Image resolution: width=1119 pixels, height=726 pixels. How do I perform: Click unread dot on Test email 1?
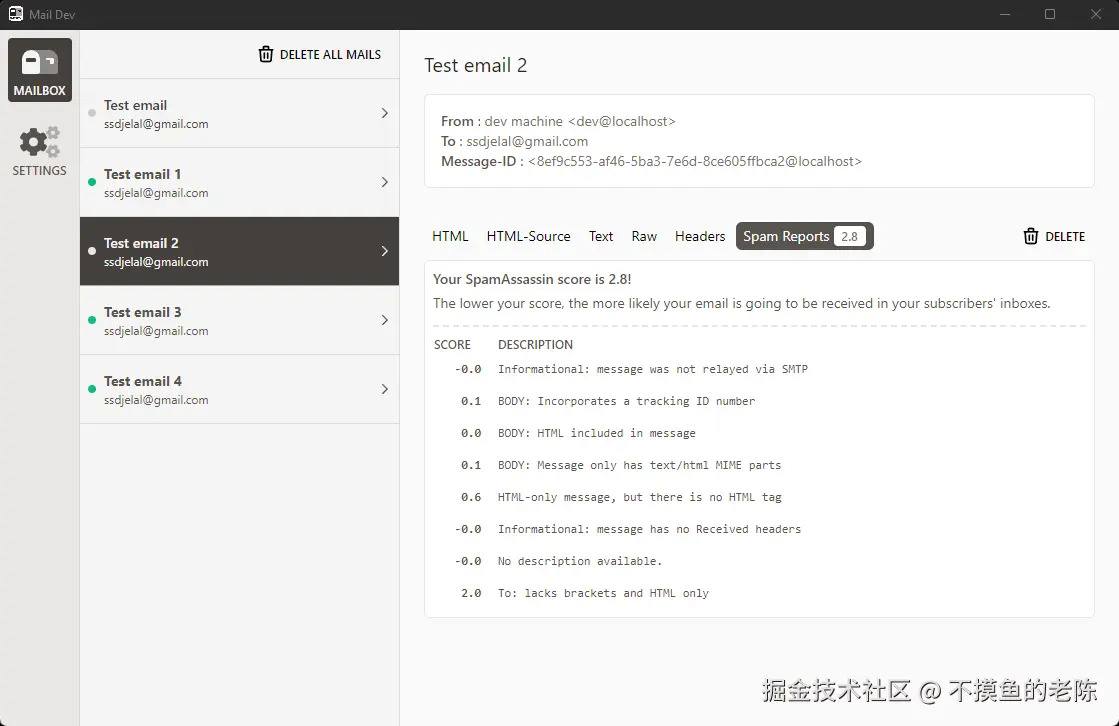tap(92, 182)
